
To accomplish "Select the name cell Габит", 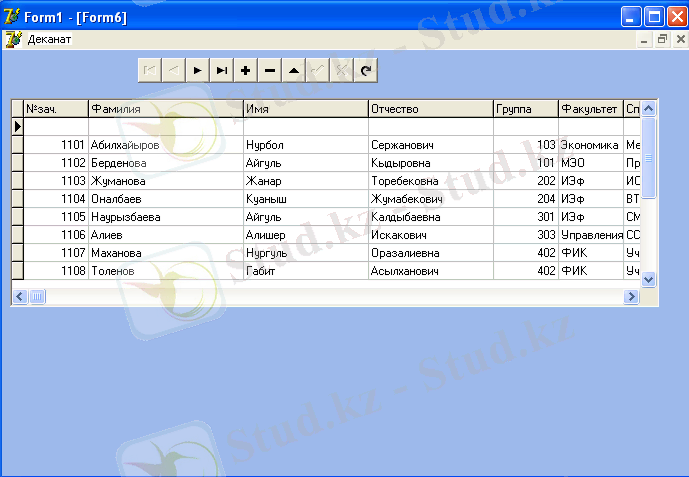I will (x=306, y=271).
